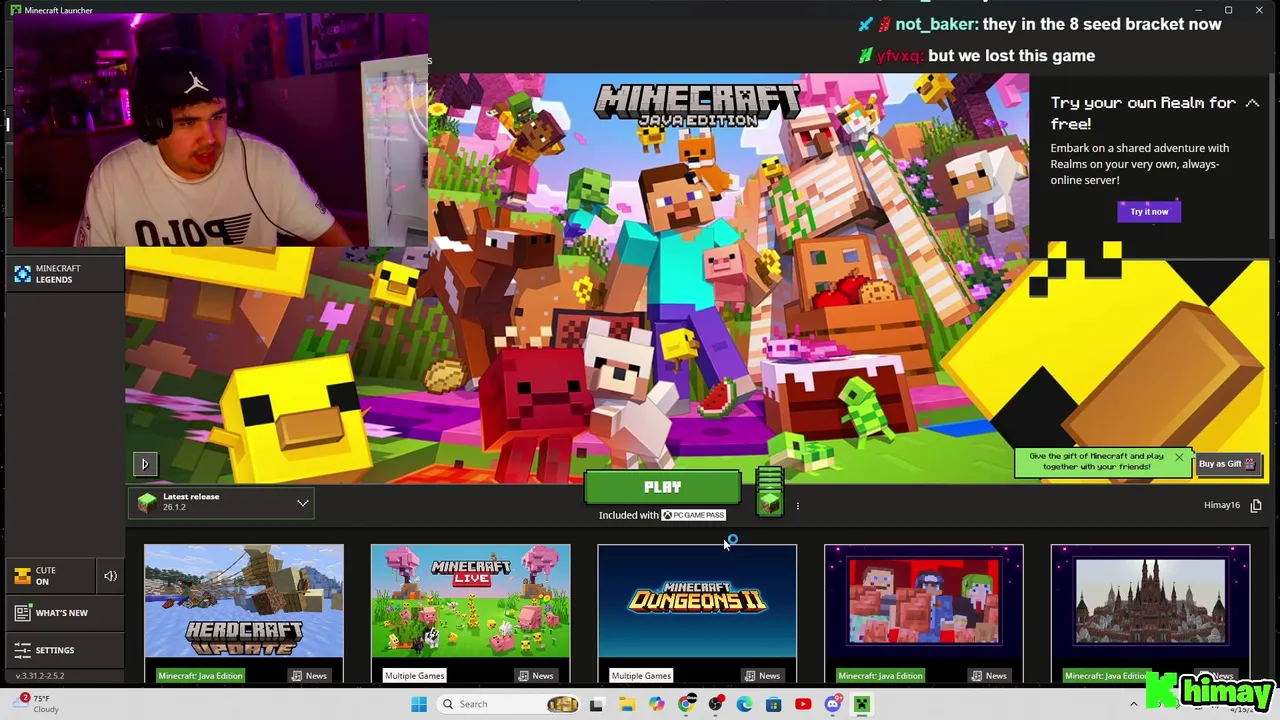Open Microsoft Store from the taskbar
This screenshot has height=720, width=1280.
[773, 704]
